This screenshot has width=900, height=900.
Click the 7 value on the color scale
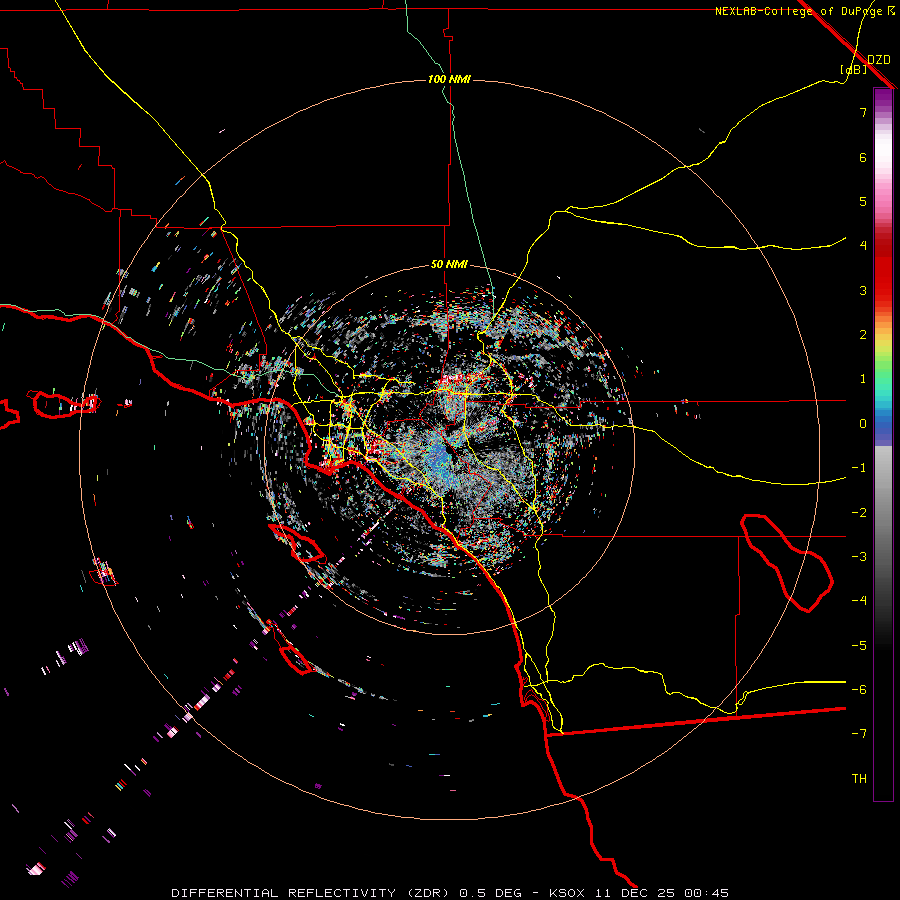863,112
